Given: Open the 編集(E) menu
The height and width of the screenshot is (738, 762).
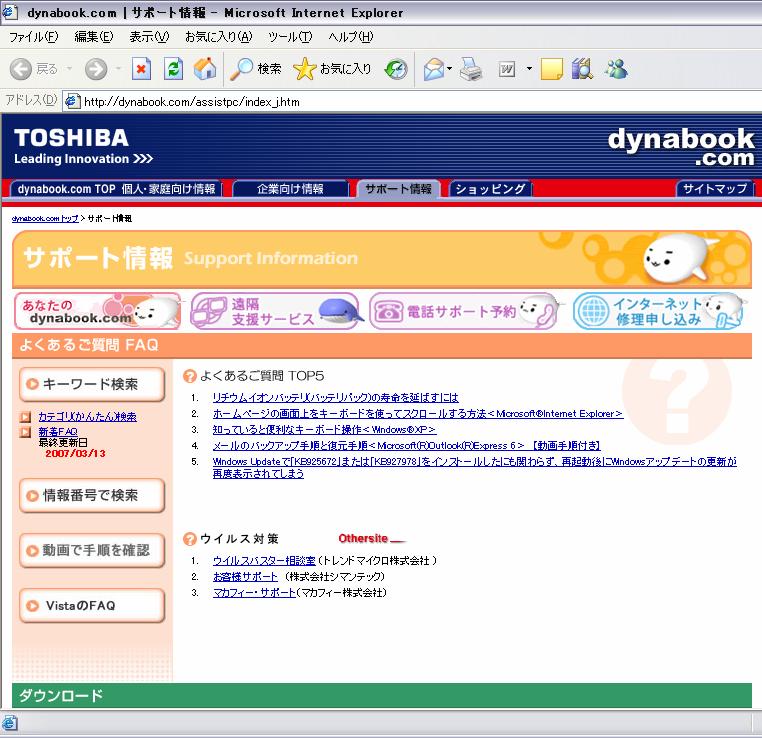Looking at the screenshot, I should tap(94, 37).
